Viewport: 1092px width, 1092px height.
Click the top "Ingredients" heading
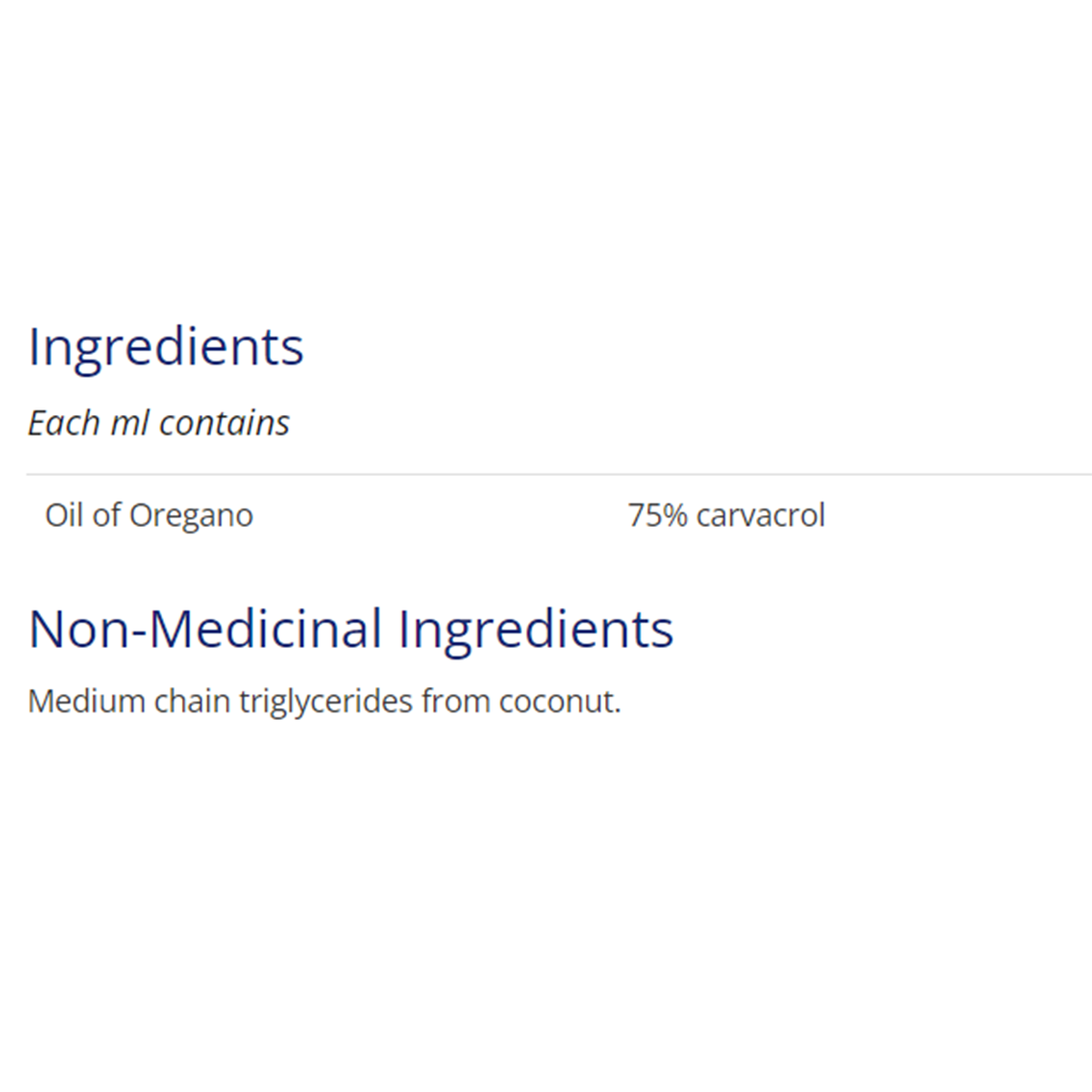(x=166, y=347)
